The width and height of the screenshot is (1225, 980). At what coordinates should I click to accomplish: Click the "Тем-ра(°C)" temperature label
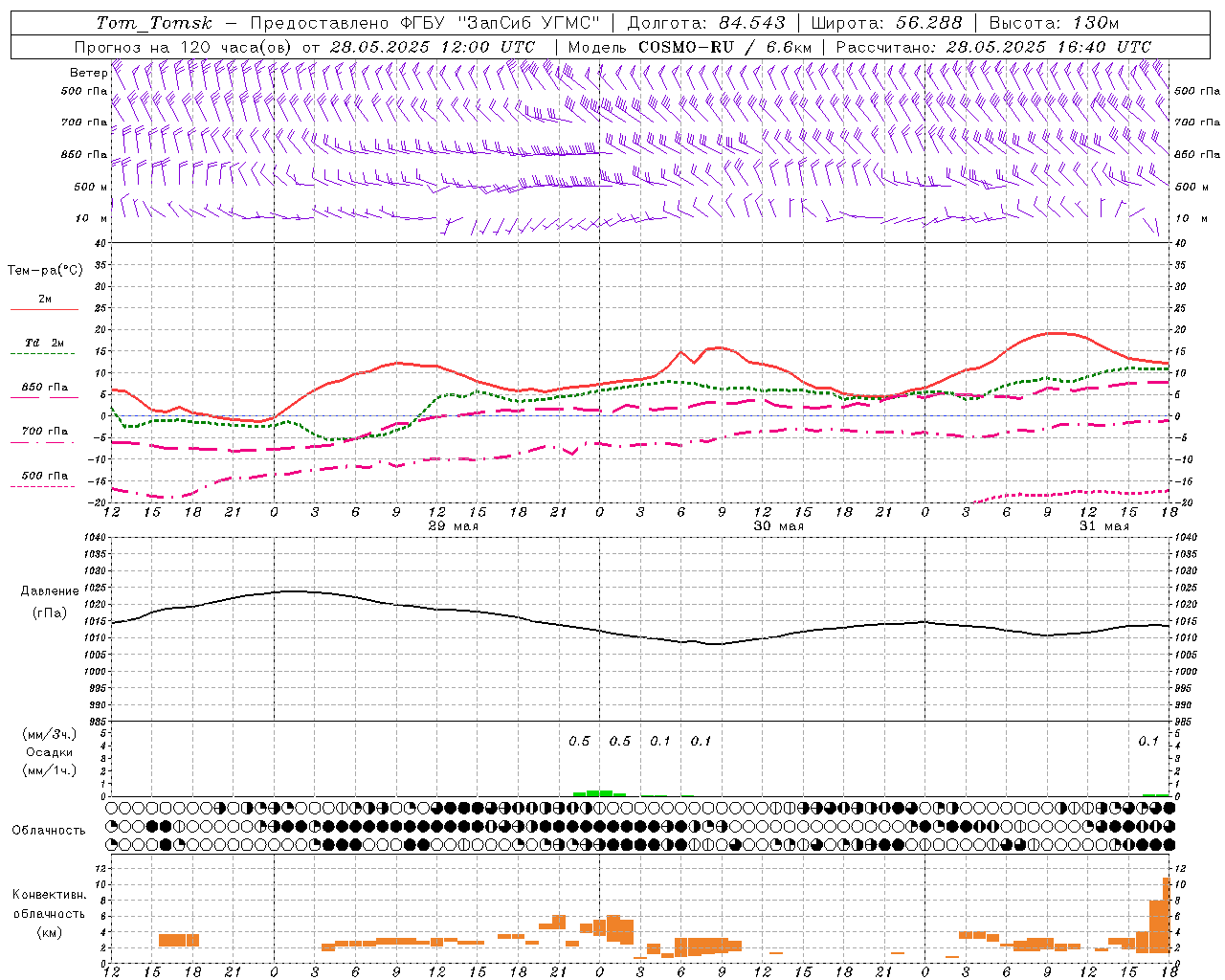[45, 271]
